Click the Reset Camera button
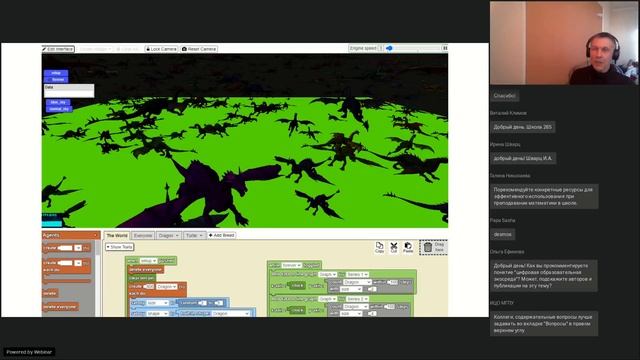The image size is (640, 360). (x=199, y=49)
